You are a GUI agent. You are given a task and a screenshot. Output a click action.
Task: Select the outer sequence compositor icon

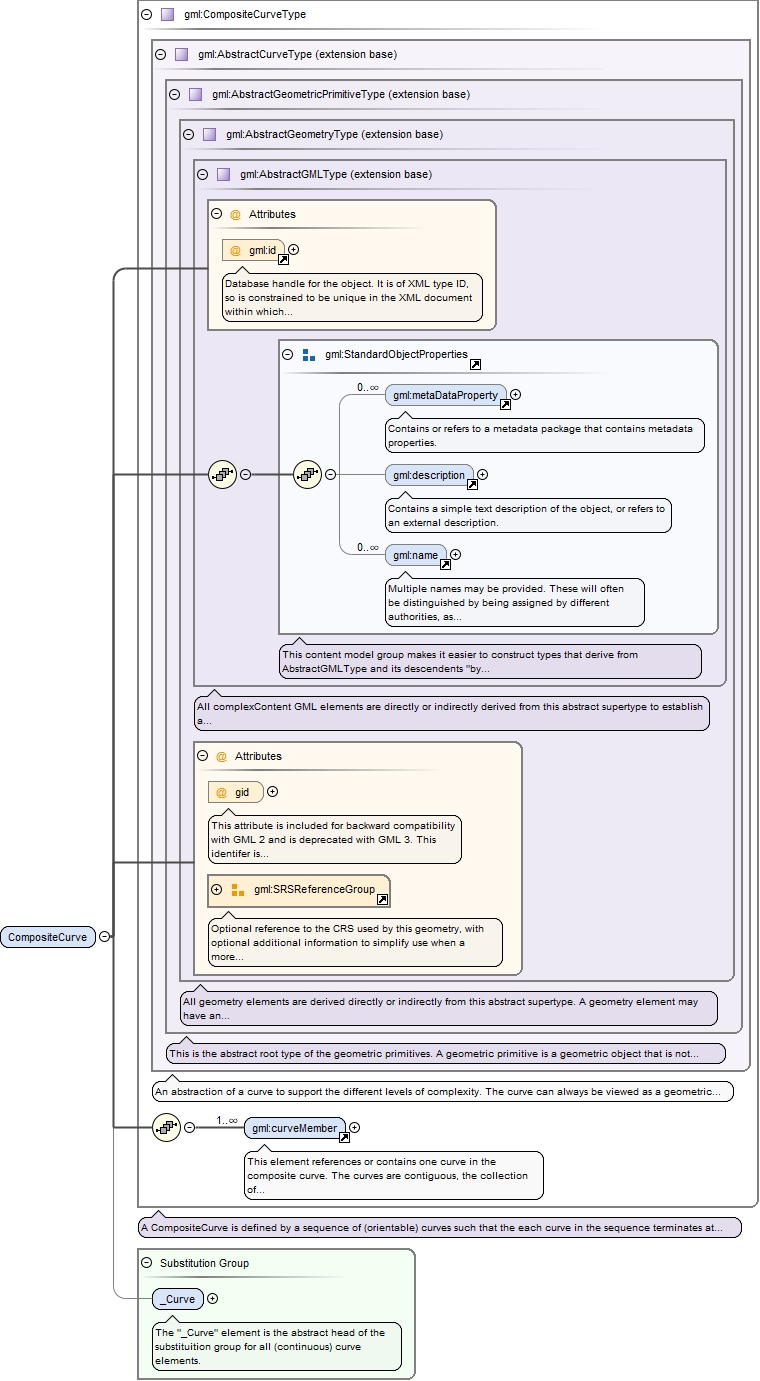click(x=222, y=475)
